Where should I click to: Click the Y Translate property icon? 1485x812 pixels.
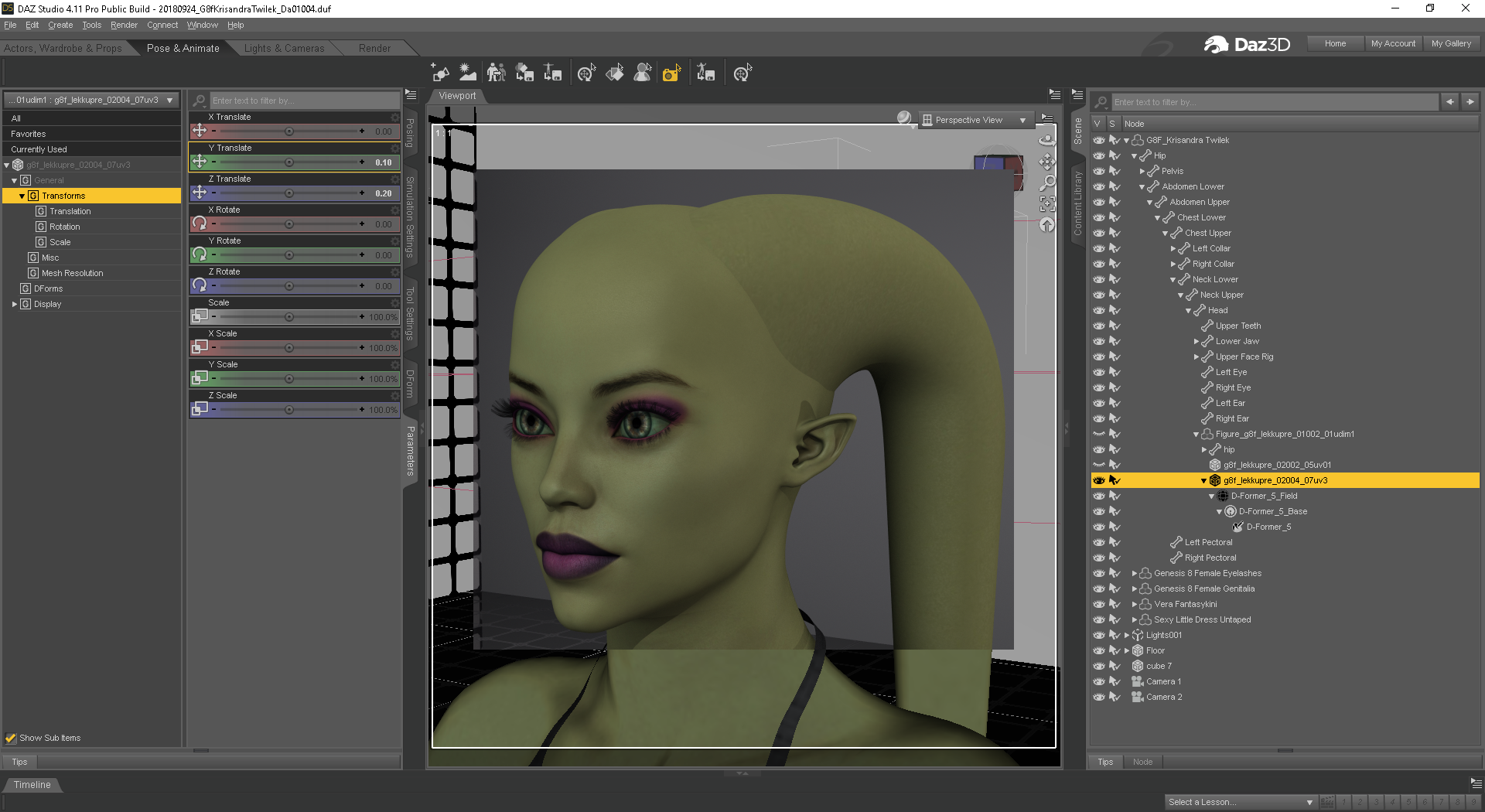click(200, 162)
